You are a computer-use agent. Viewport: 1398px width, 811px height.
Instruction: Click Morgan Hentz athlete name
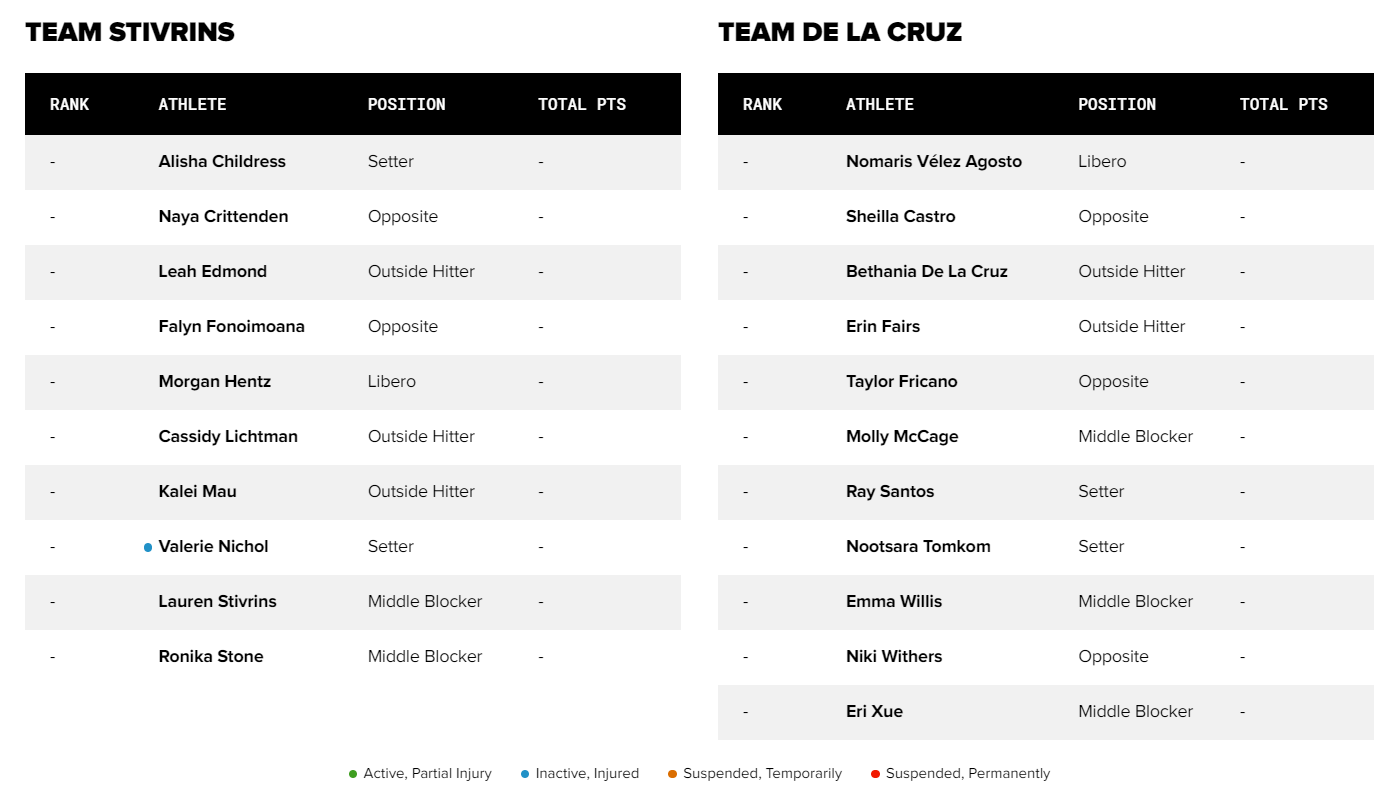click(215, 382)
